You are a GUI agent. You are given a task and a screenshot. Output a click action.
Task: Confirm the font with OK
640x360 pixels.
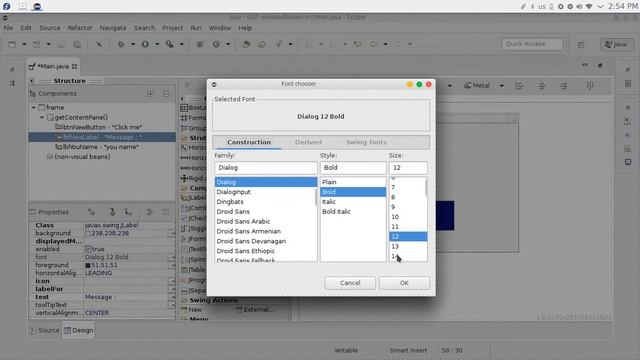[404, 283]
